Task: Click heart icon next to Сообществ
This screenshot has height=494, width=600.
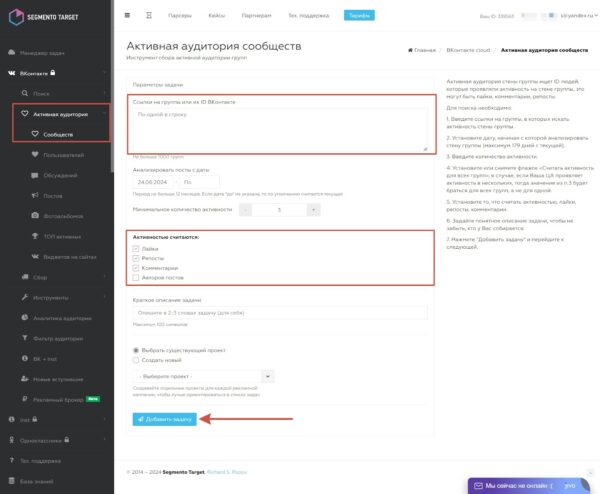Action: [35, 134]
